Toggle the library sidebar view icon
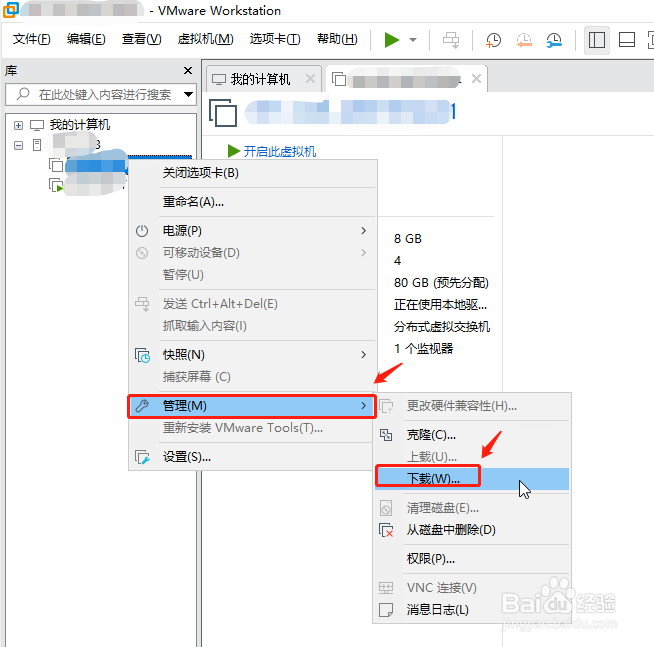 (x=596, y=40)
